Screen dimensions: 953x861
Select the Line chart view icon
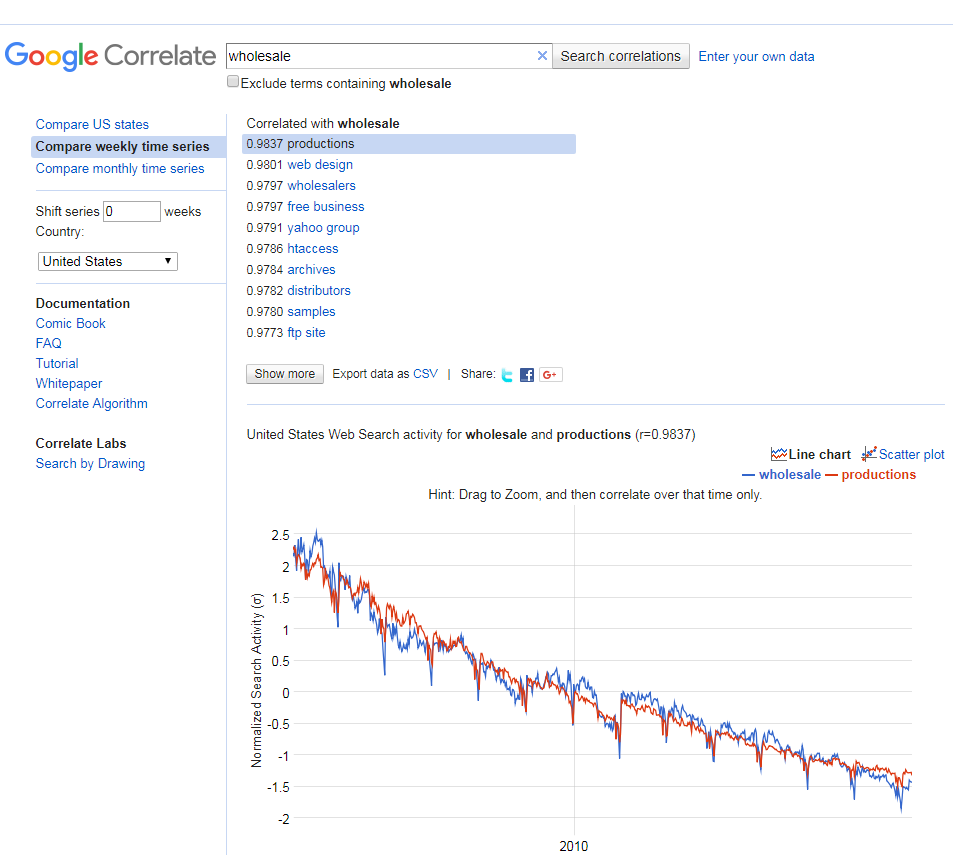[779, 455]
